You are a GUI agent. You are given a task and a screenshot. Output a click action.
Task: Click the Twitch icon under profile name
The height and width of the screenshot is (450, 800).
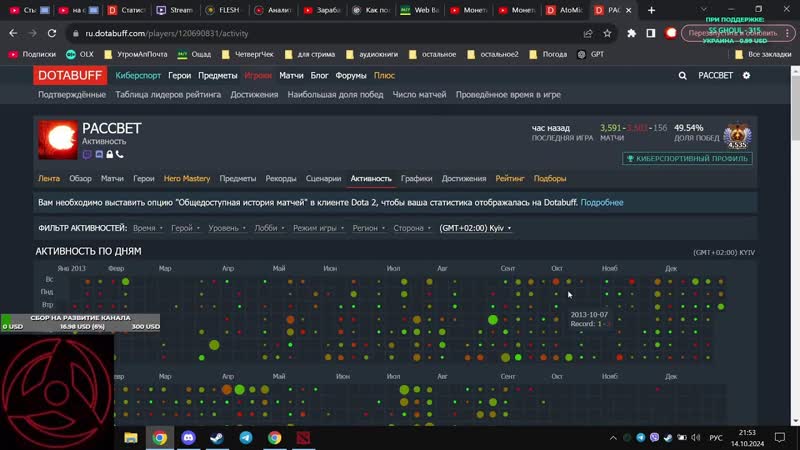[x=87, y=154]
